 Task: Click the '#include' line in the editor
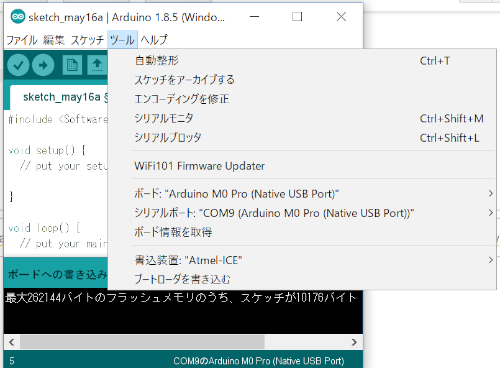pos(58,119)
